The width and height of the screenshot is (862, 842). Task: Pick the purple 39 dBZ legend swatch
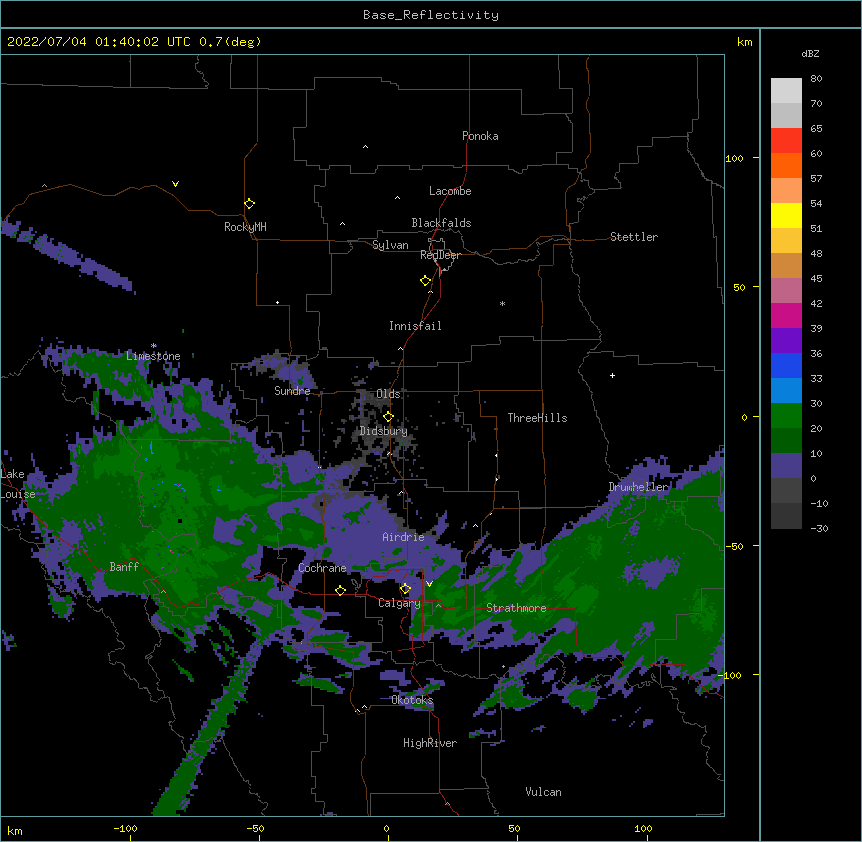[786, 341]
